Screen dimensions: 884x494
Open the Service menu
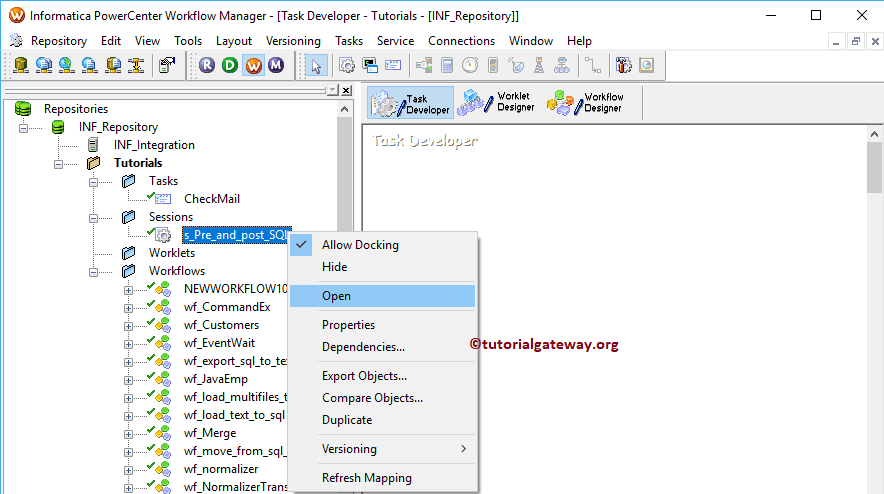pyautogui.click(x=395, y=41)
